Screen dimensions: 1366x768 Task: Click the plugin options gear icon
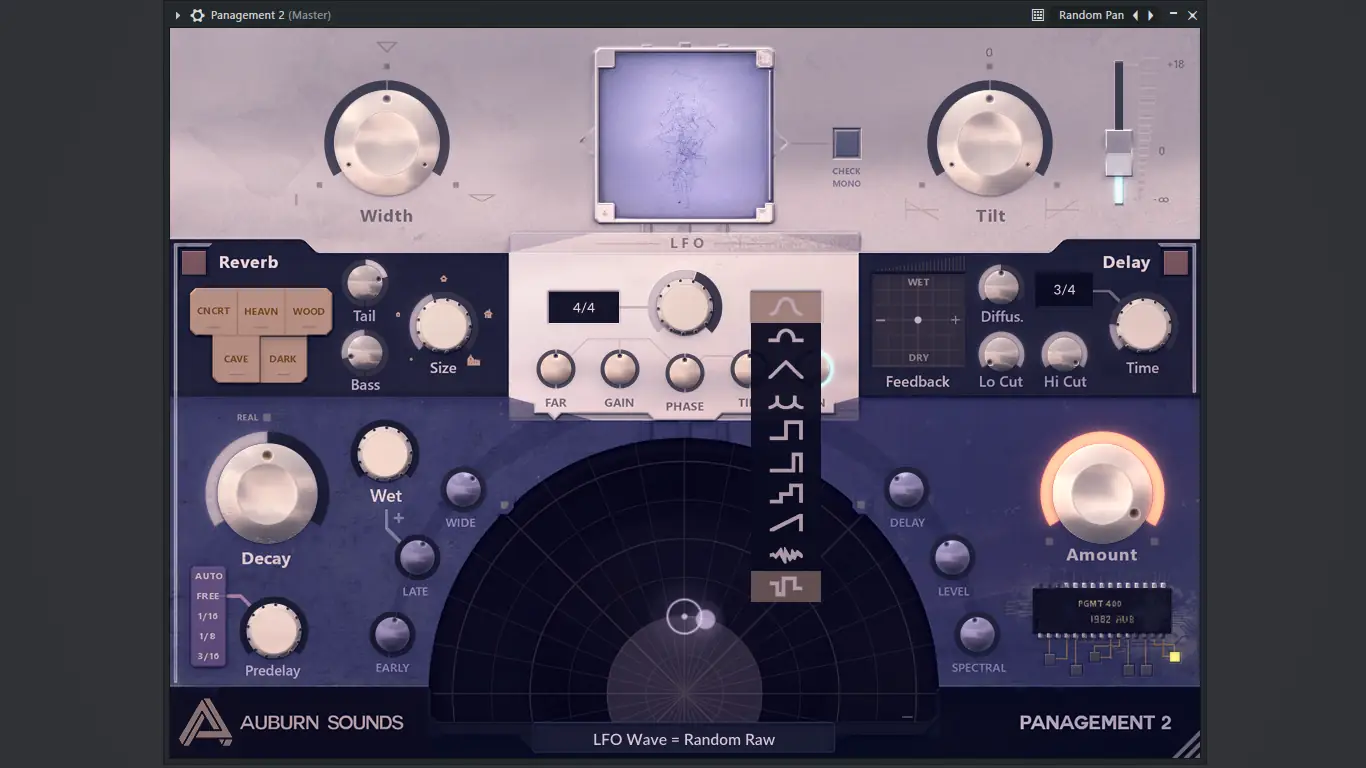197,15
